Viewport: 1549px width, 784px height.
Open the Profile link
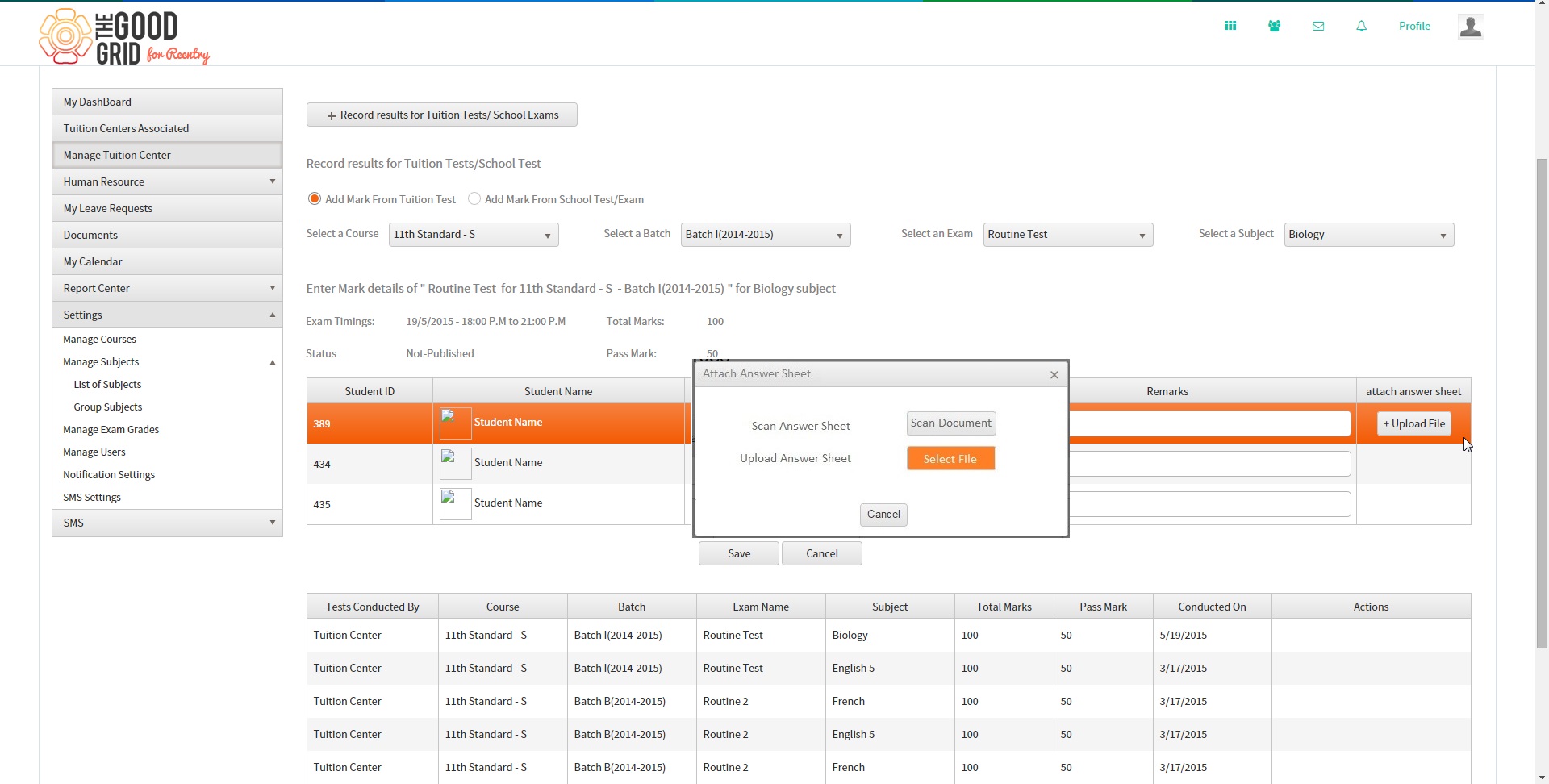point(1414,26)
